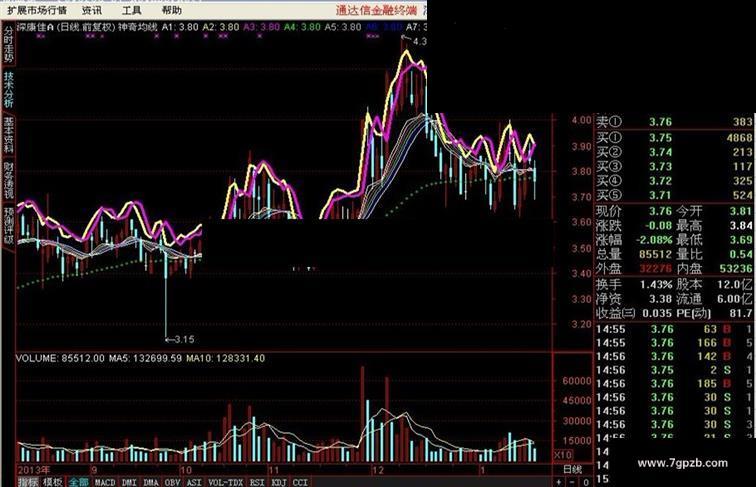Click the 3.15 low price marker on chart
The image size is (756, 487).
179,339
